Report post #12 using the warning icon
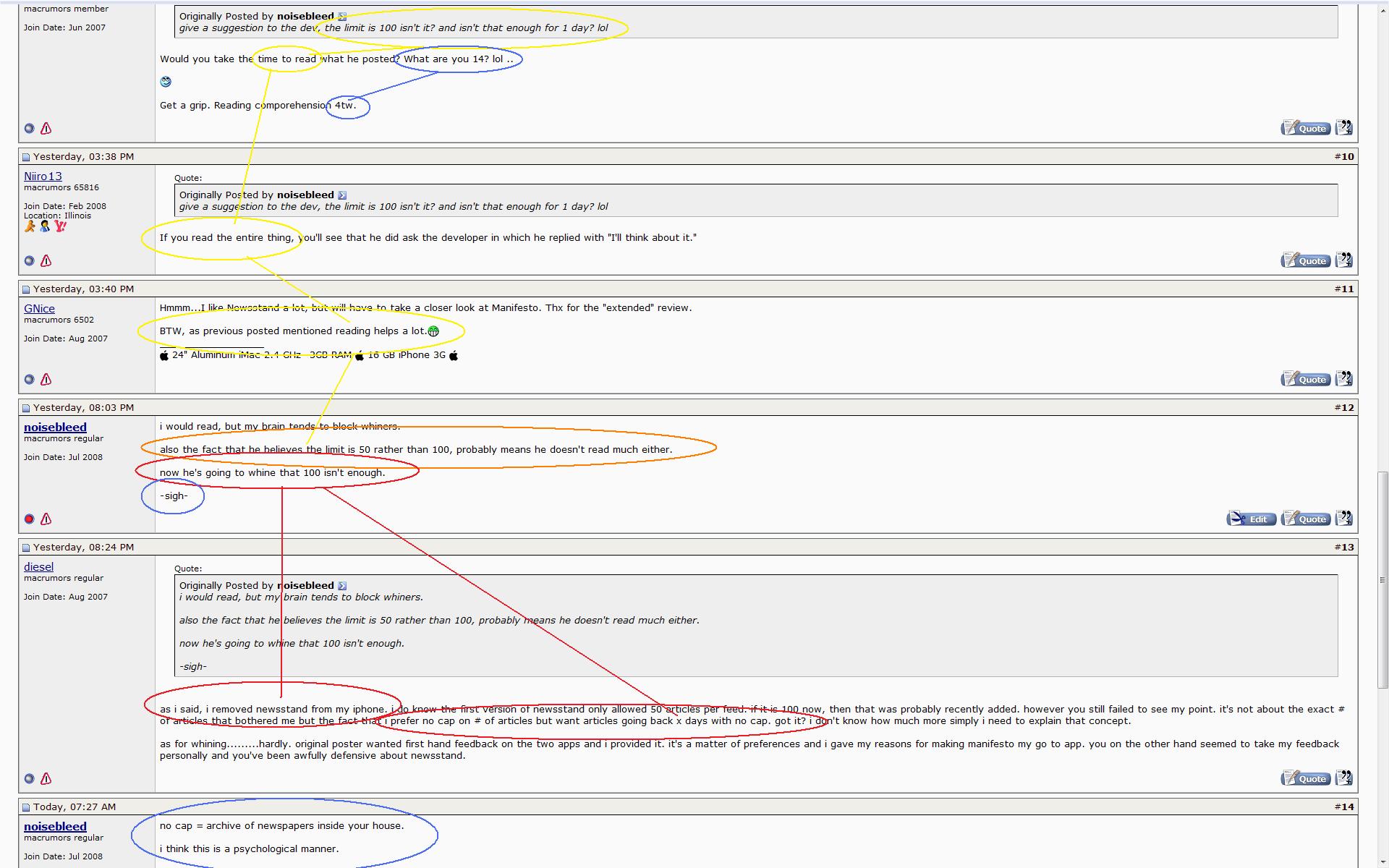This screenshot has width=1389, height=868. (46, 519)
